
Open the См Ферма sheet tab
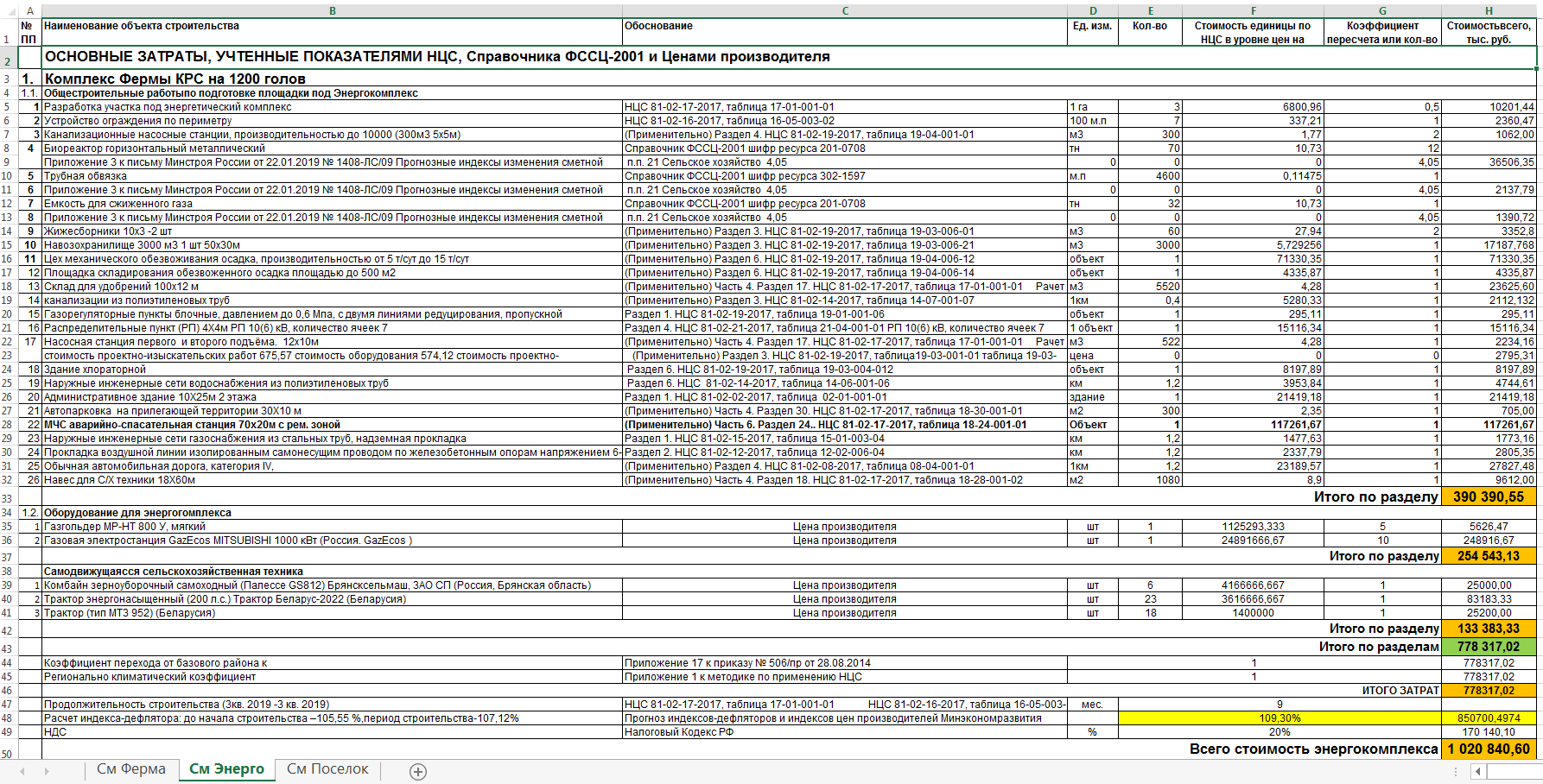[x=130, y=769]
